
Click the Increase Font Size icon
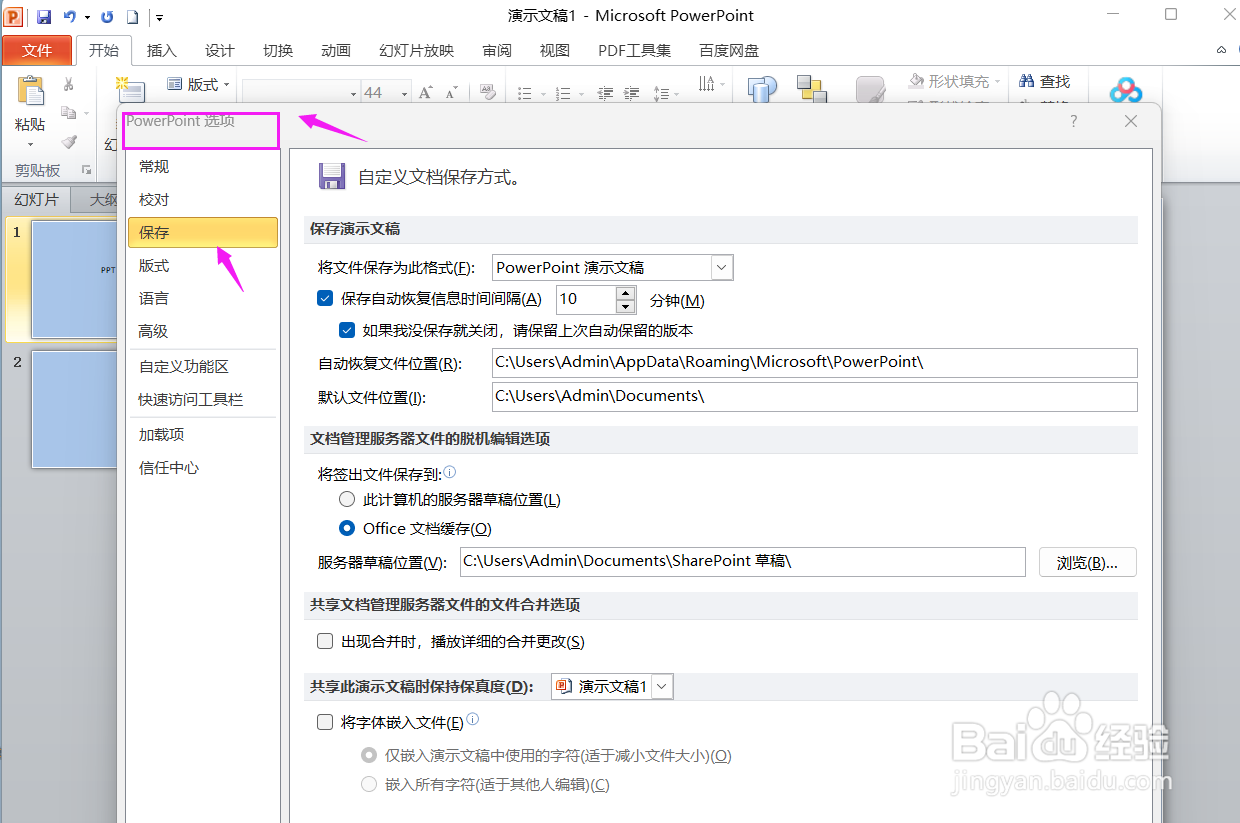tap(426, 92)
